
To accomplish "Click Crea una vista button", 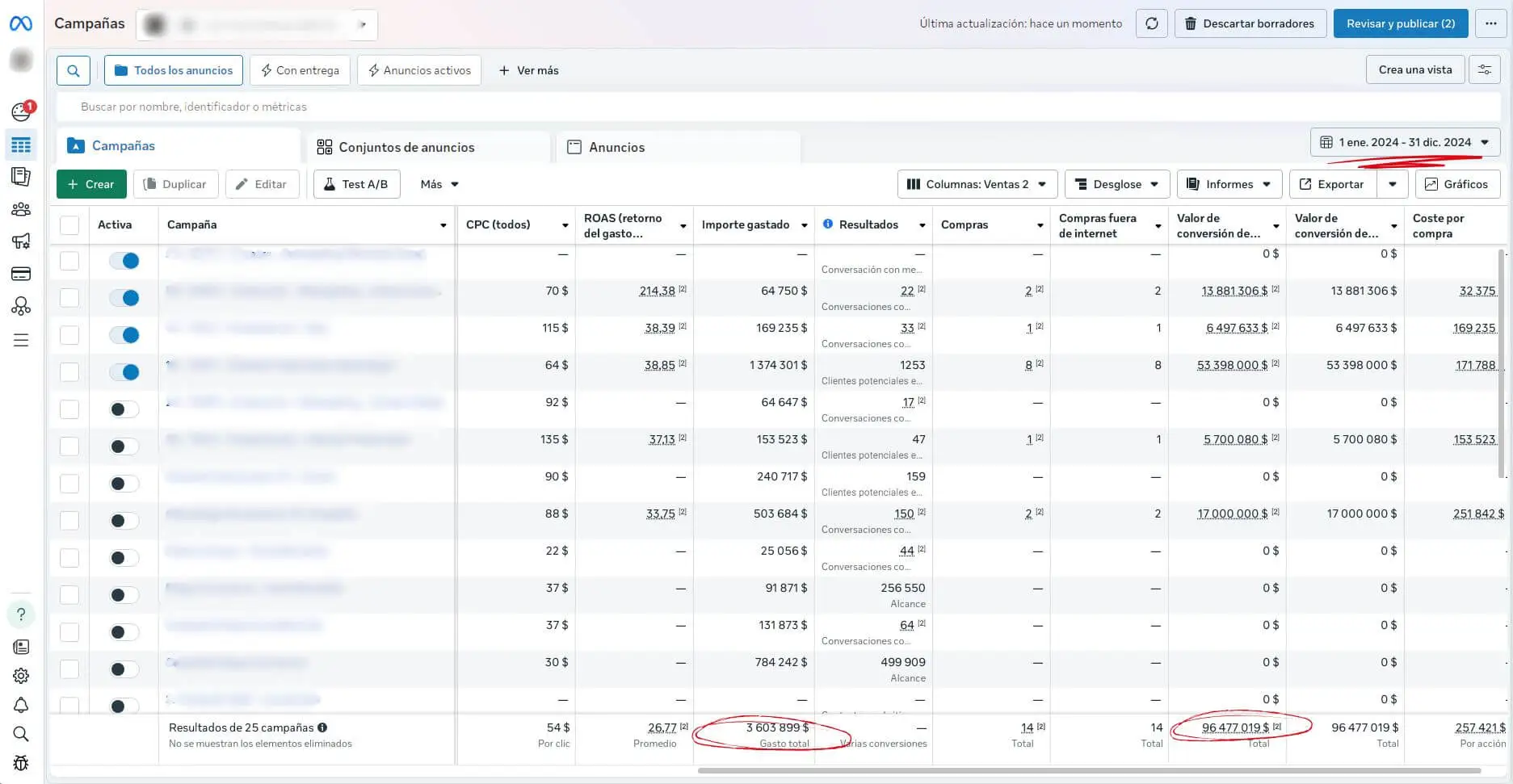I will coord(1415,69).
